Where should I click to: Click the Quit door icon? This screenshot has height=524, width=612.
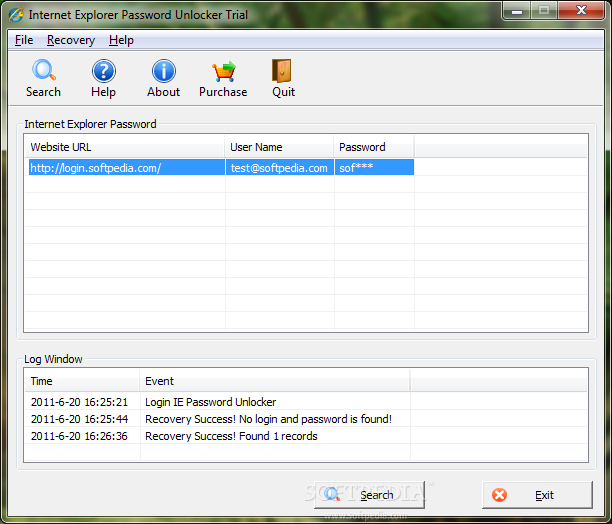tap(281, 71)
